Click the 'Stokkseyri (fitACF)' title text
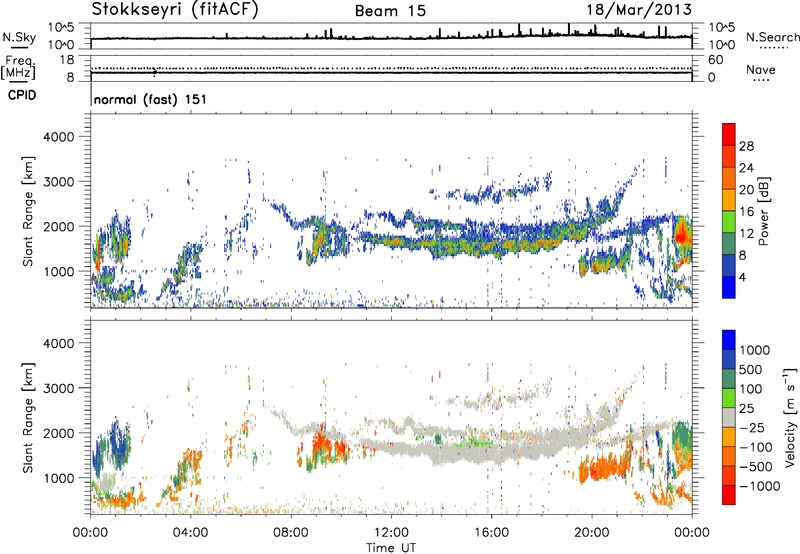The height and width of the screenshot is (554, 800). (x=175, y=10)
